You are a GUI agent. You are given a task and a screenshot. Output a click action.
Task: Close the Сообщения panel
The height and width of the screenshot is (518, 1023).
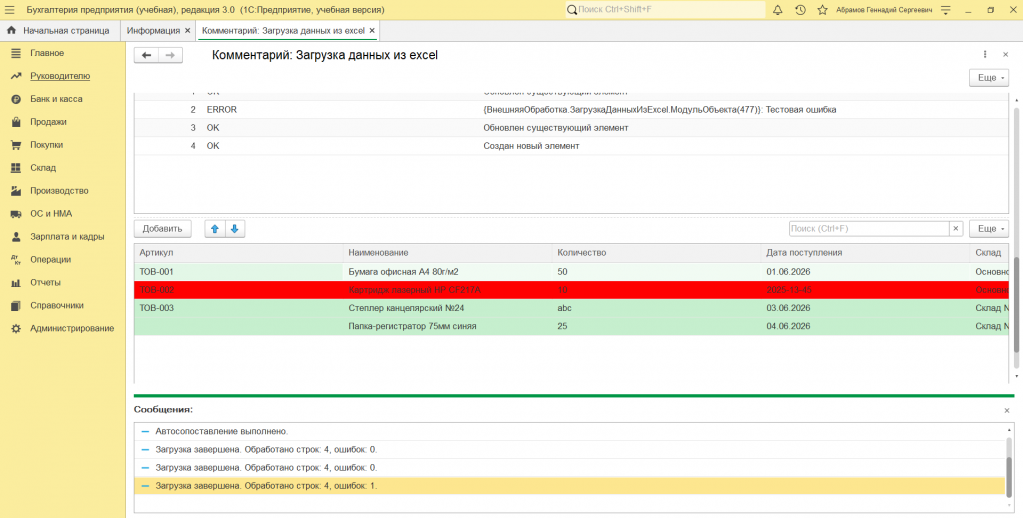tap(1007, 410)
